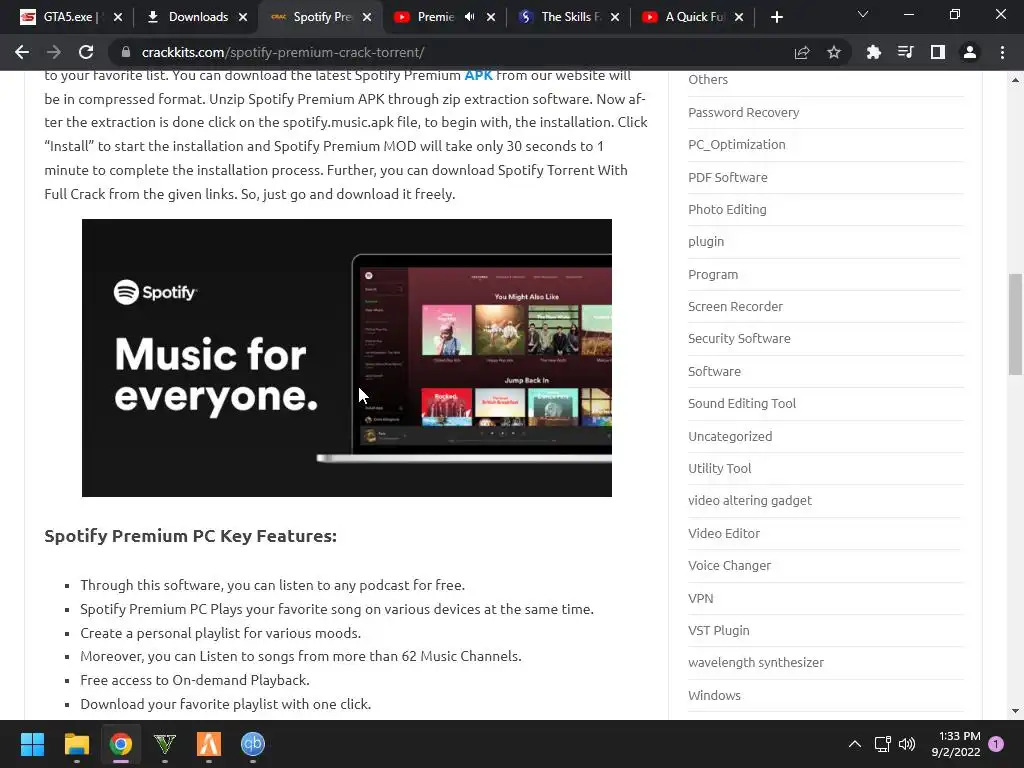Screen dimensions: 1024x768
Task: Open a new browser tab
Action: [x=776, y=17]
